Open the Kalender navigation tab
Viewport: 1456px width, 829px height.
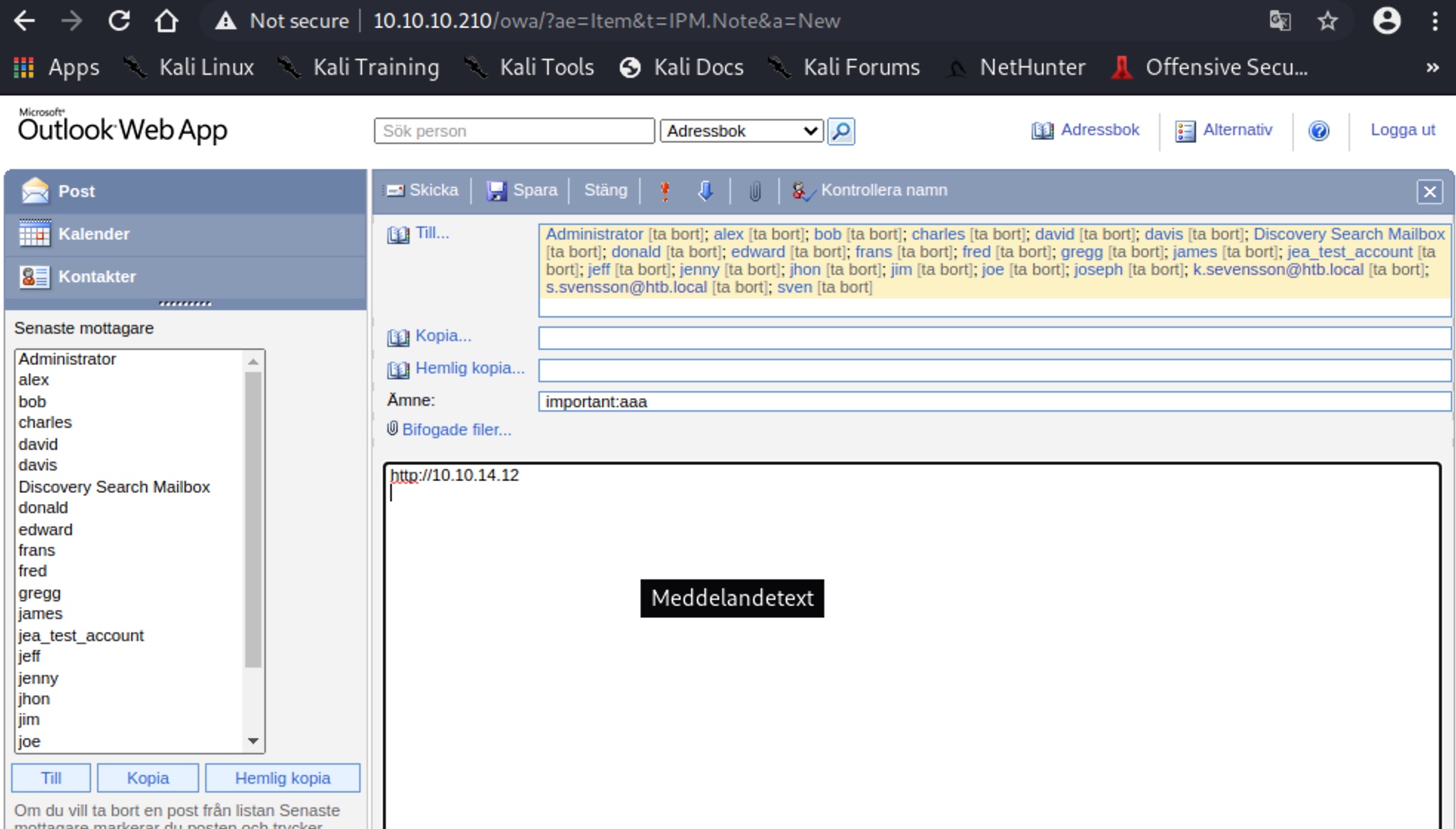(94, 234)
